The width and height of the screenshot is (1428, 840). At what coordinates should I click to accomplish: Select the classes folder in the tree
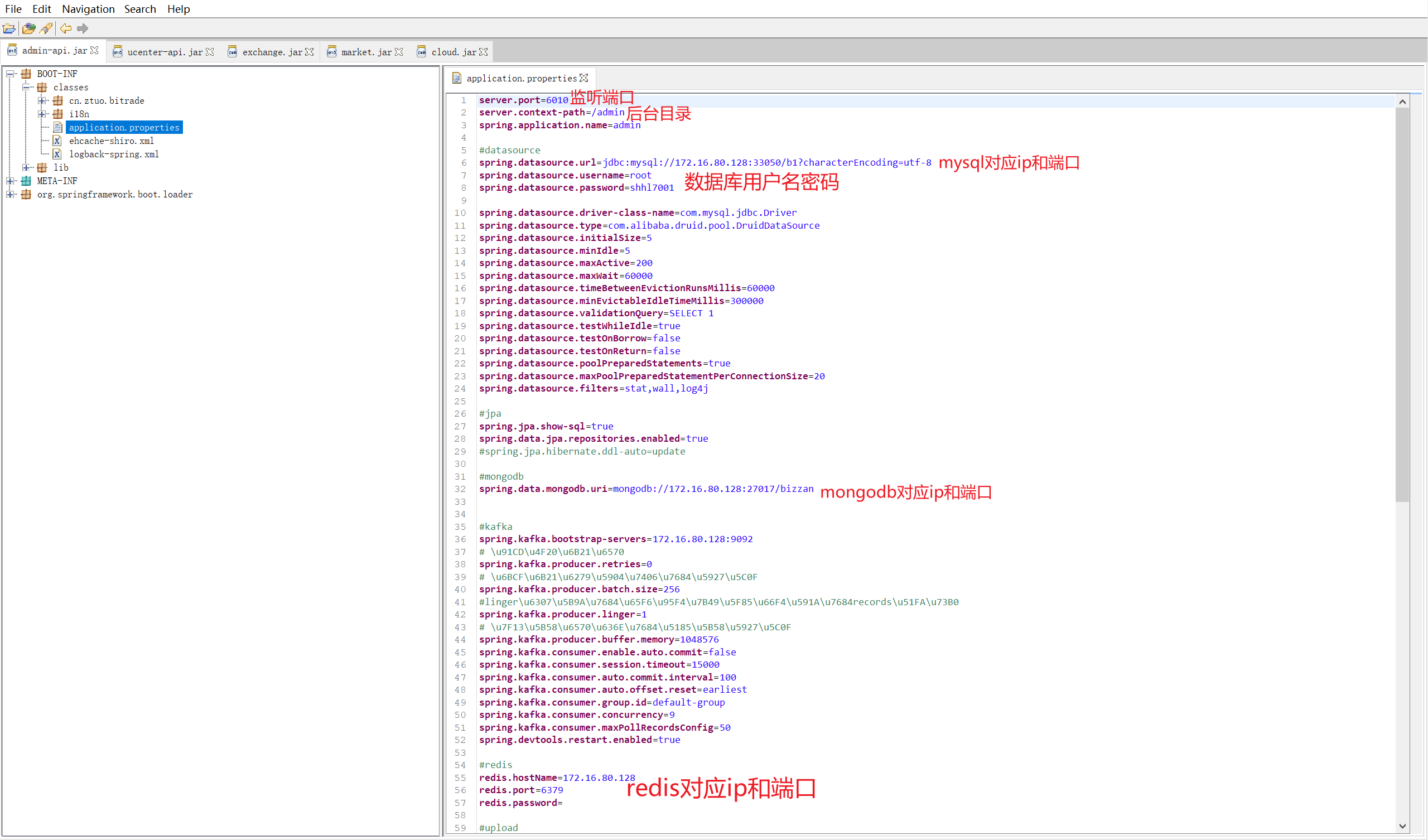pos(71,87)
